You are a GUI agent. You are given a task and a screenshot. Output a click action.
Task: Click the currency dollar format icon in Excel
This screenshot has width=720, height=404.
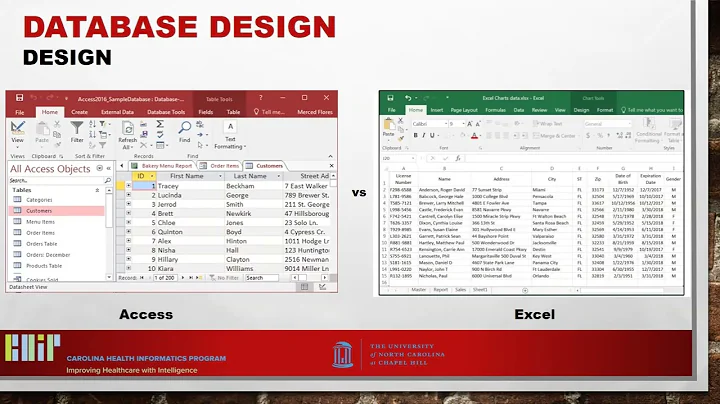click(588, 135)
